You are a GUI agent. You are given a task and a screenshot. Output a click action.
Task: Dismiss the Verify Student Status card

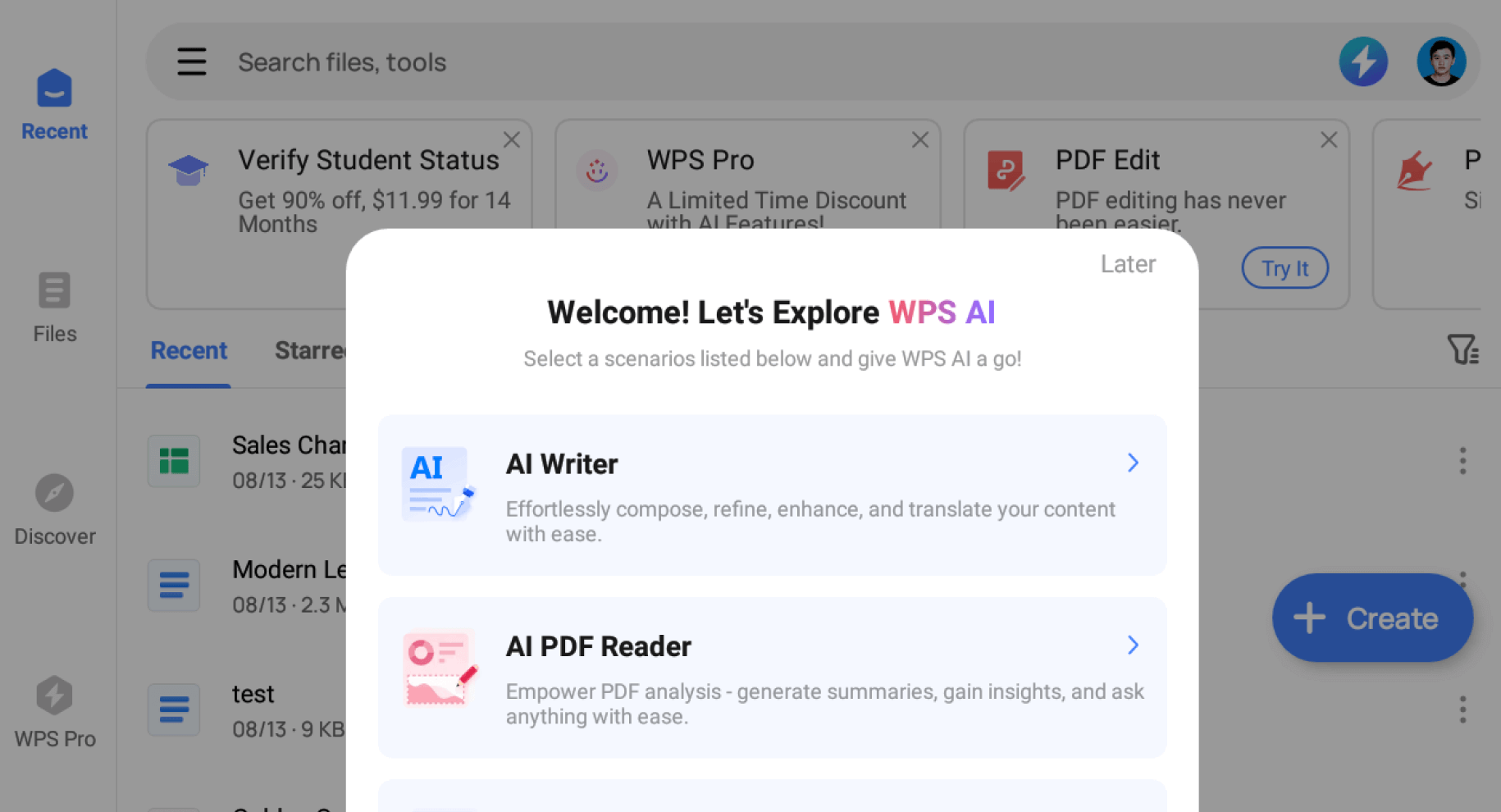tap(511, 139)
